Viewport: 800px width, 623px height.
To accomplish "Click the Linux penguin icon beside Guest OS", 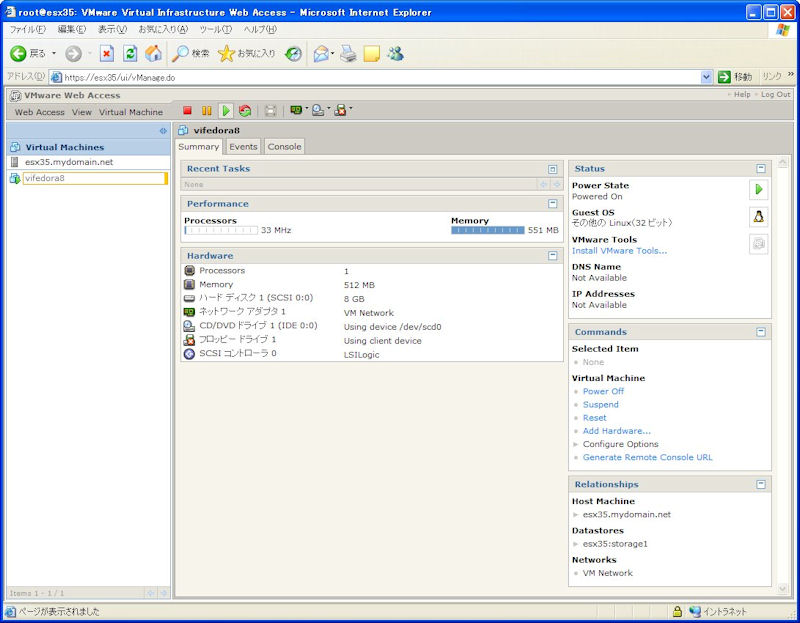I will tap(759, 216).
